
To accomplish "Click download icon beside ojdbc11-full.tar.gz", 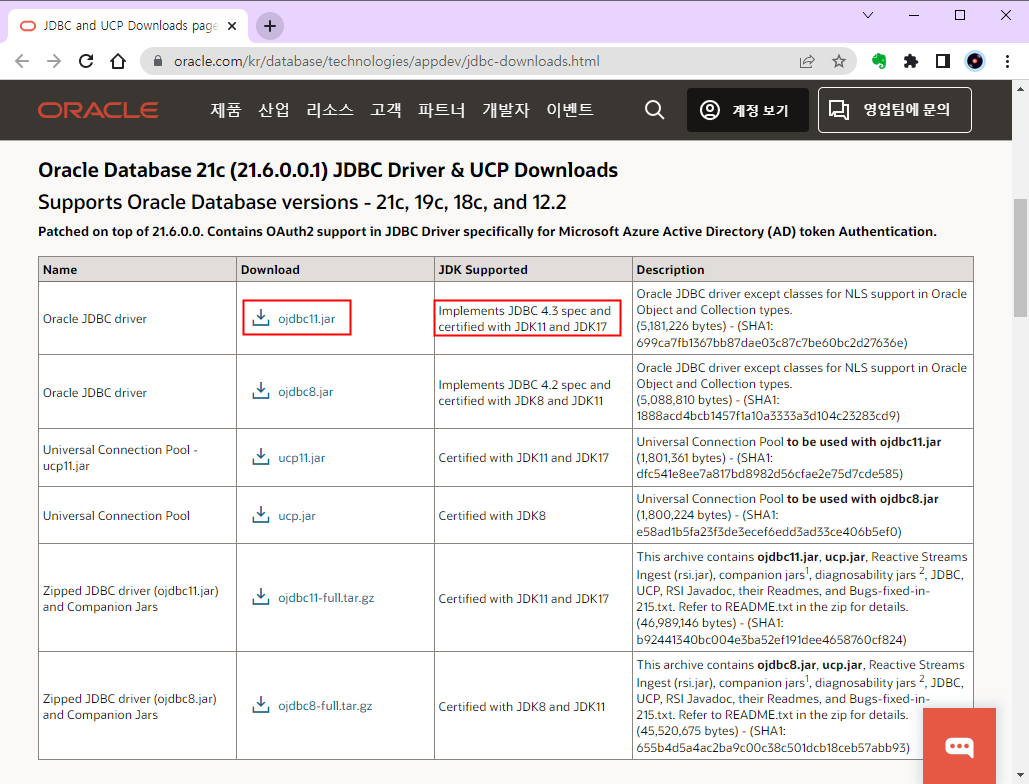I will click(261, 597).
